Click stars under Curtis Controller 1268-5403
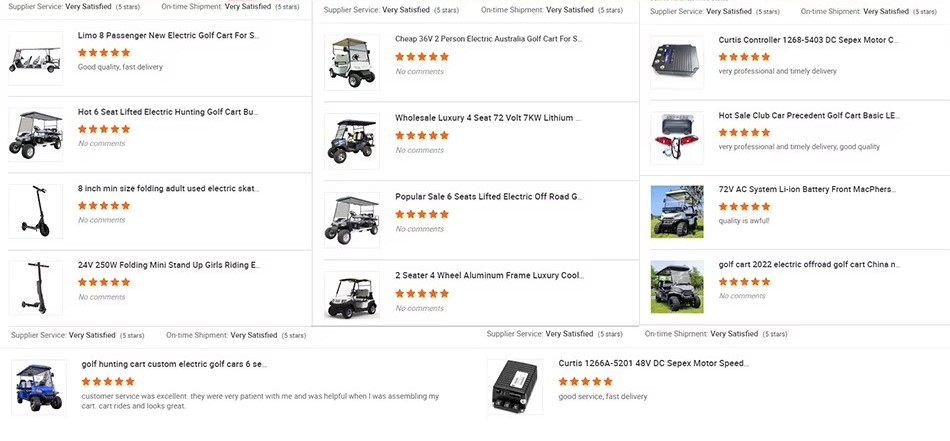This screenshot has height=441, width=950. [x=744, y=57]
